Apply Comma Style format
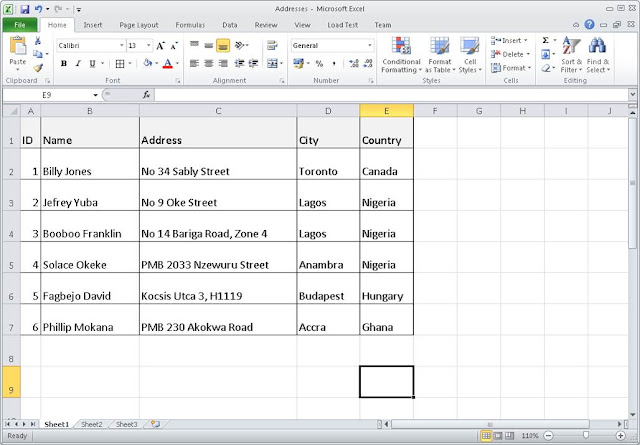The width and height of the screenshot is (640, 445). [334, 63]
